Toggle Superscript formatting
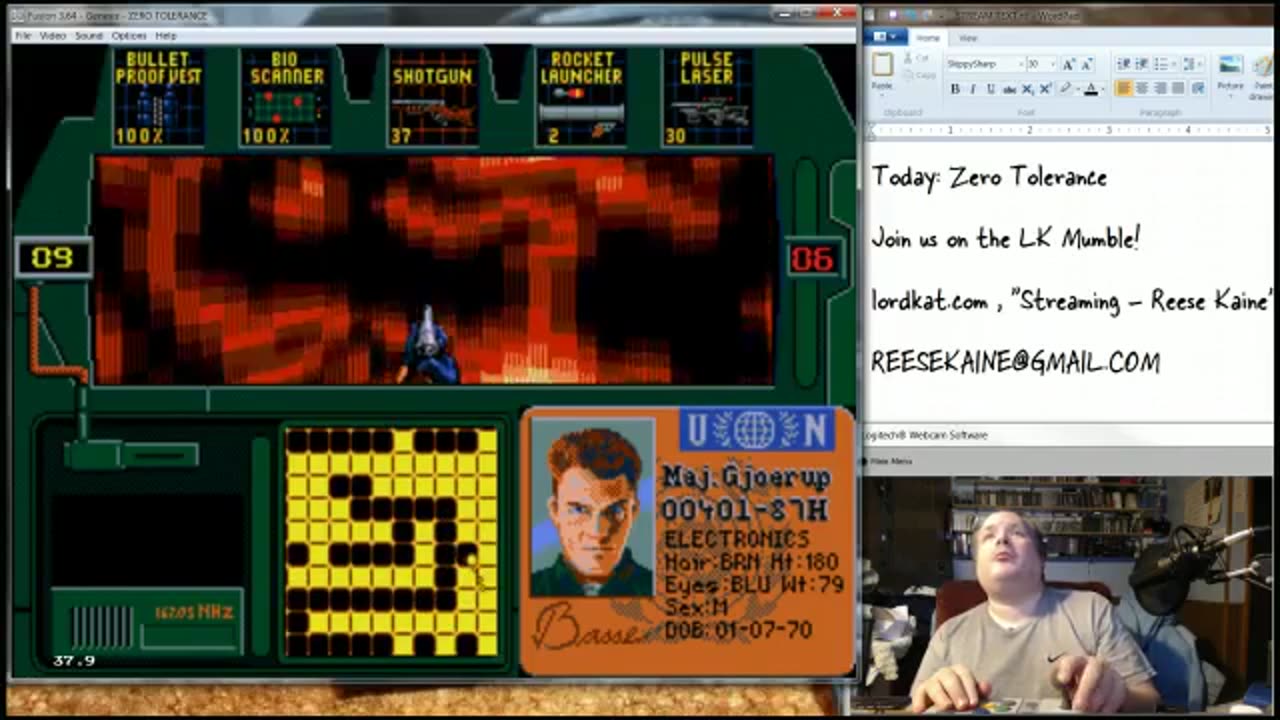 pyautogui.click(x=1046, y=89)
